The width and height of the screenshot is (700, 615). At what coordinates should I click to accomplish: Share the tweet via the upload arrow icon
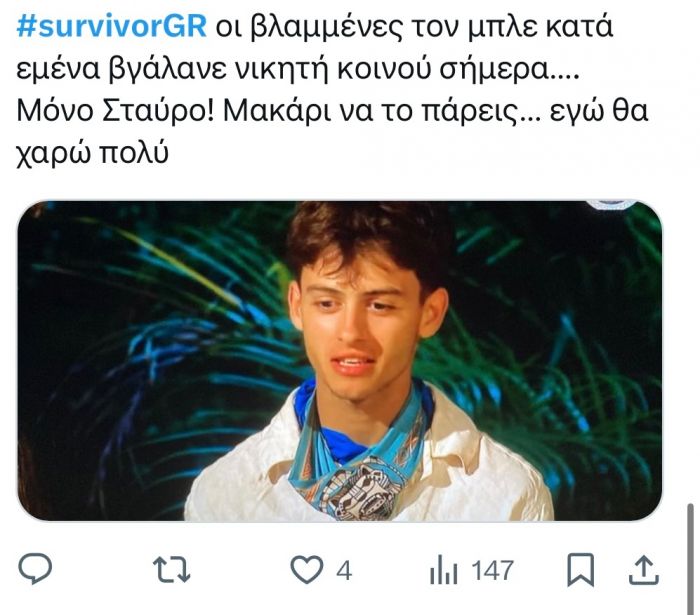(644, 569)
